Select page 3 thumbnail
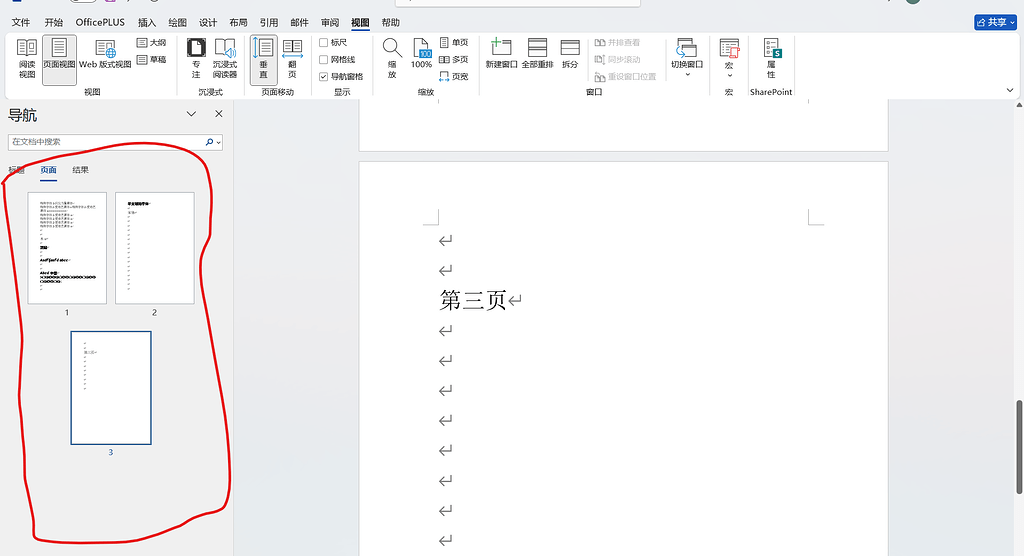This screenshot has width=1024, height=556. (111, 388)
